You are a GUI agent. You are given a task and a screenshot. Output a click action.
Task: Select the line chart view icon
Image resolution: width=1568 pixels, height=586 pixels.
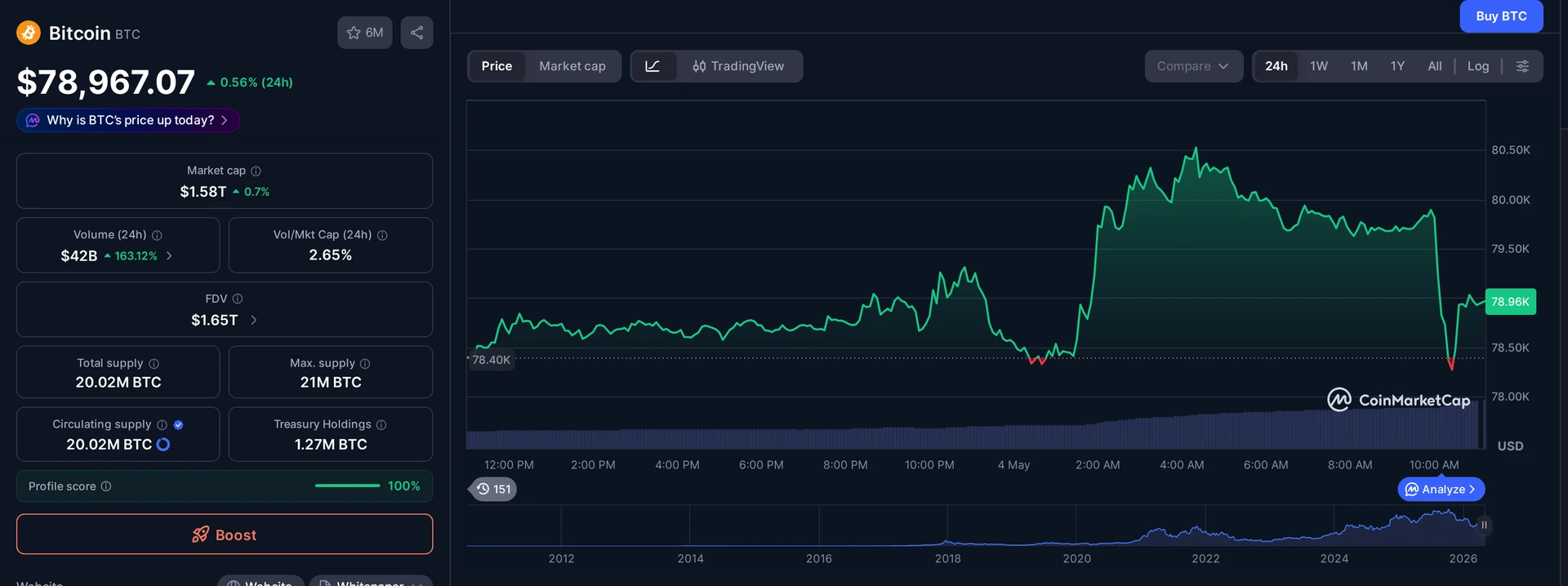(653, 66)
